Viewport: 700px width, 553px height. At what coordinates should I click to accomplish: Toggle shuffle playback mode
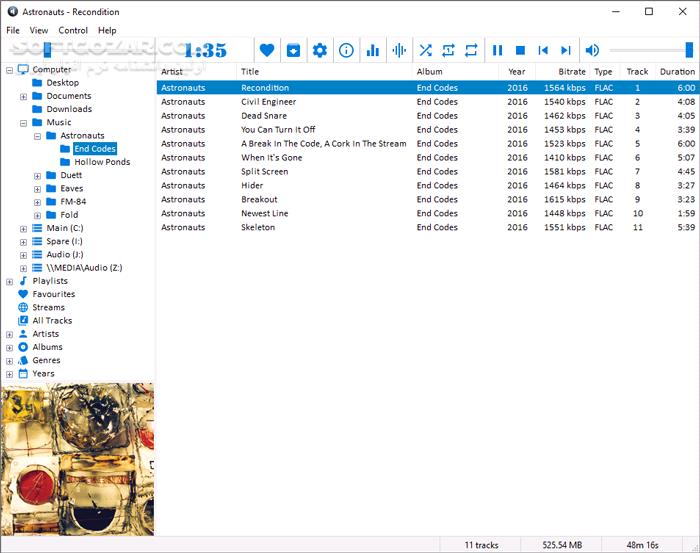425,50
